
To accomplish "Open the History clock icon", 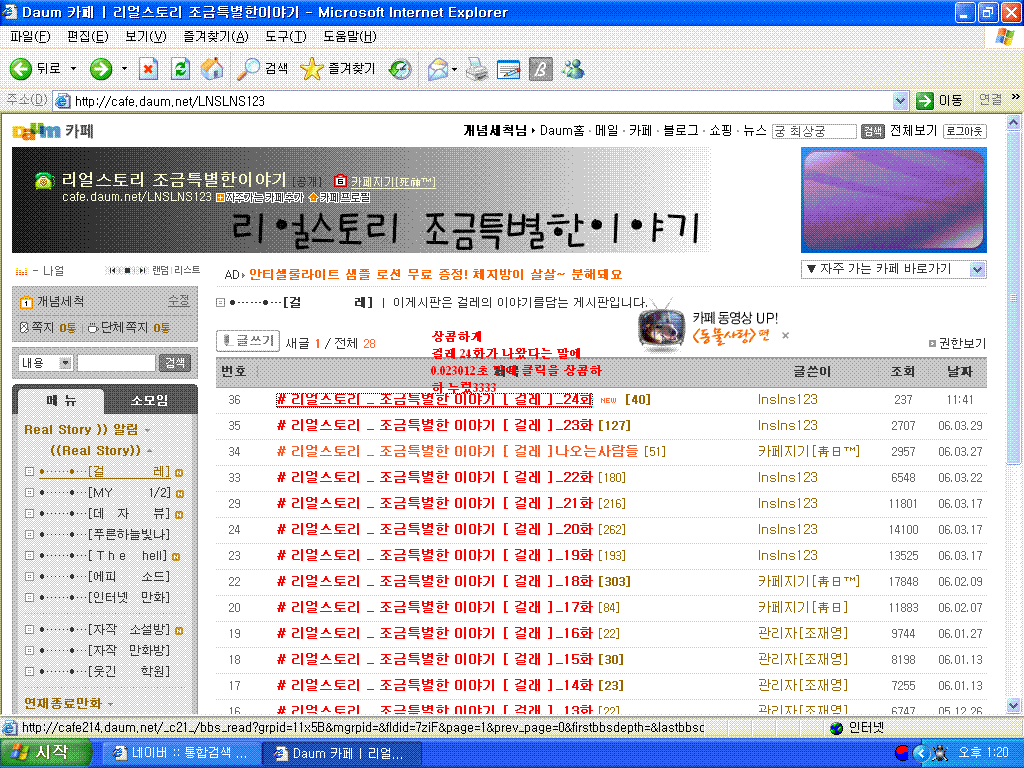I will tap(400, 69).
